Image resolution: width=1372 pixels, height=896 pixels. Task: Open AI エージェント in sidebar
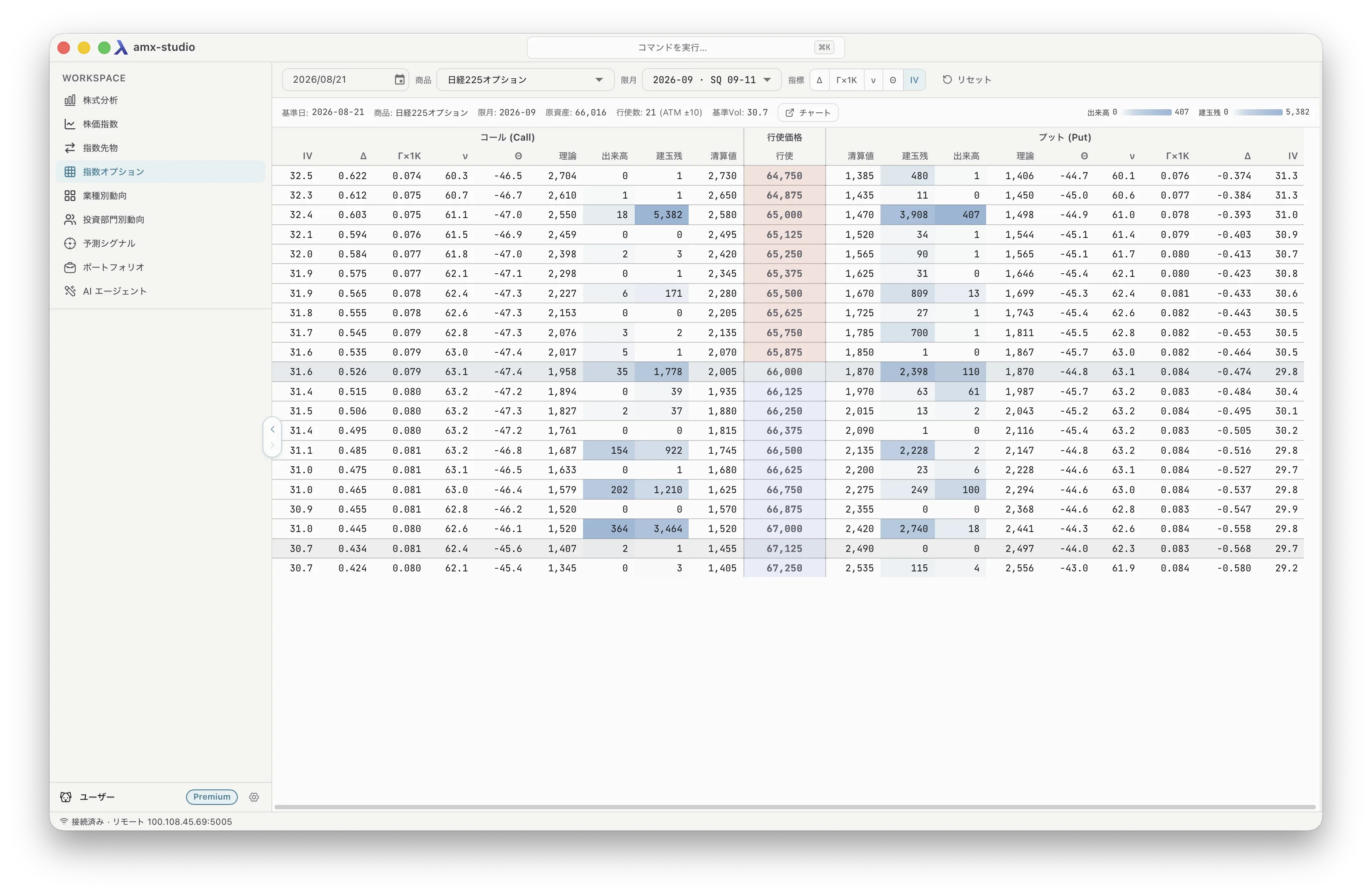(x=160, y=291)
